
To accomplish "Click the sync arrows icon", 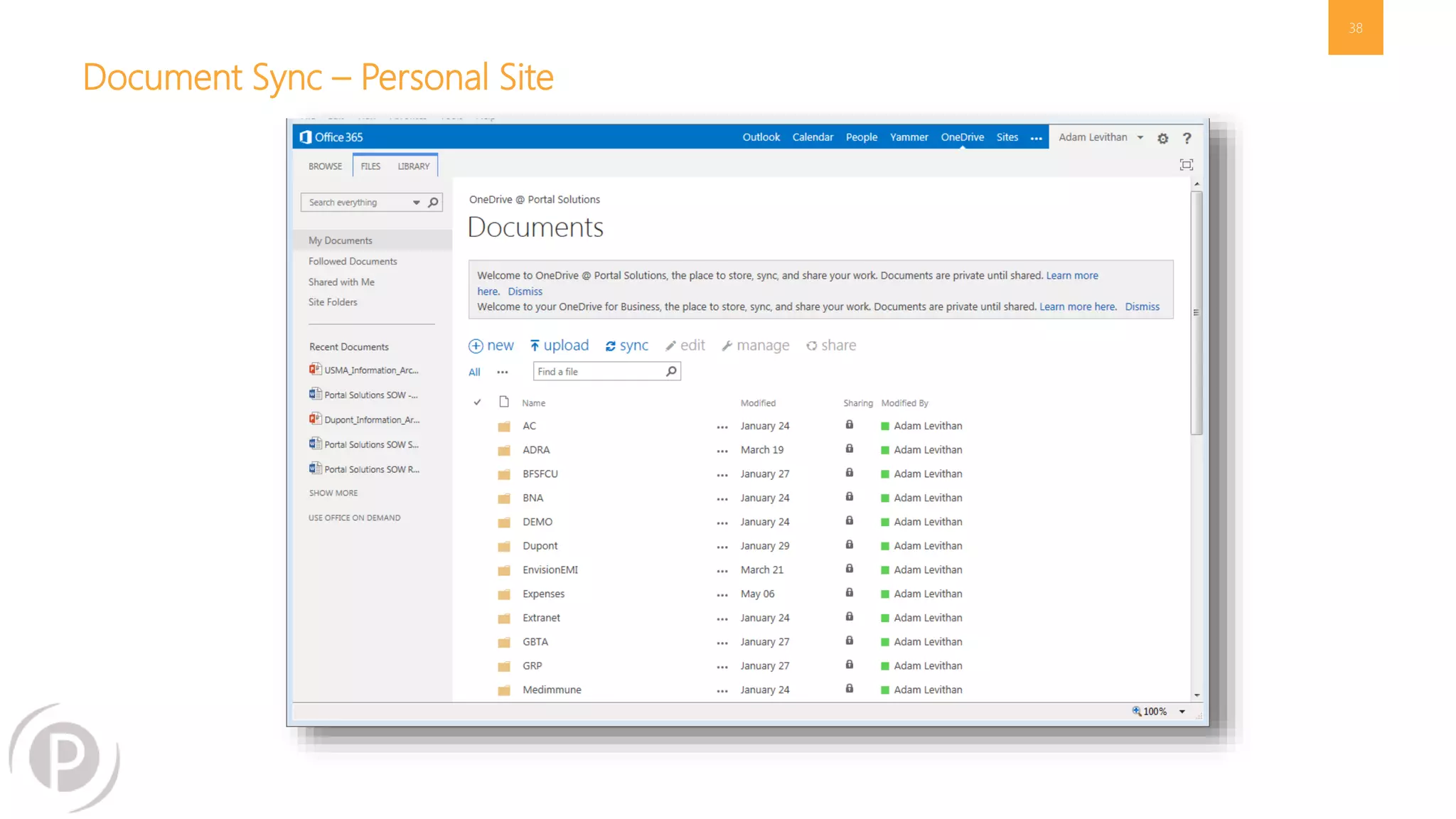I will [x=610, y=346].
